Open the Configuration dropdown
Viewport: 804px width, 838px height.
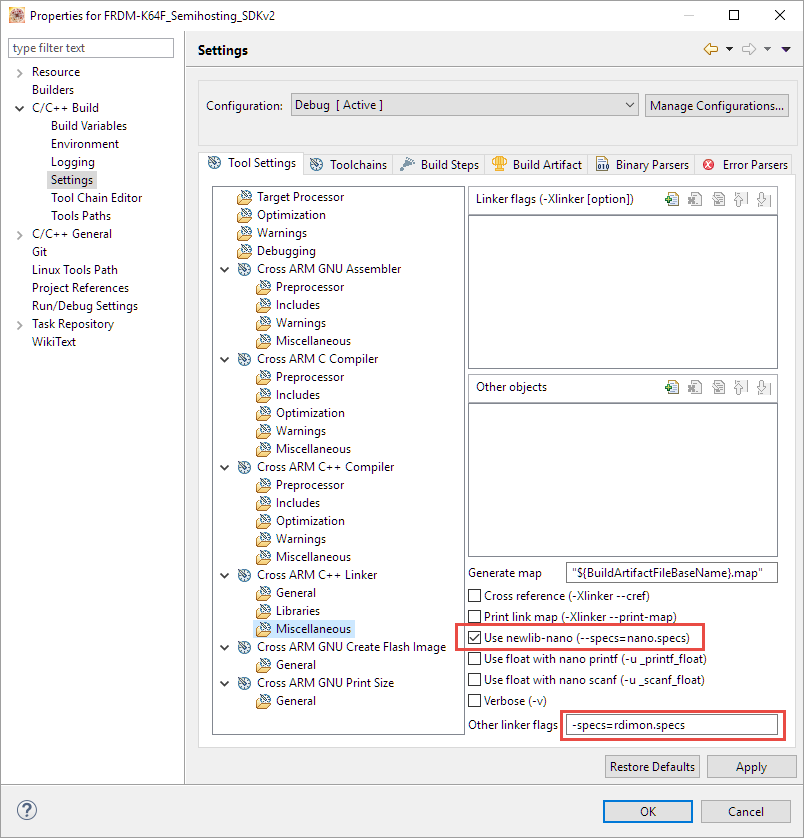point(630,104)
